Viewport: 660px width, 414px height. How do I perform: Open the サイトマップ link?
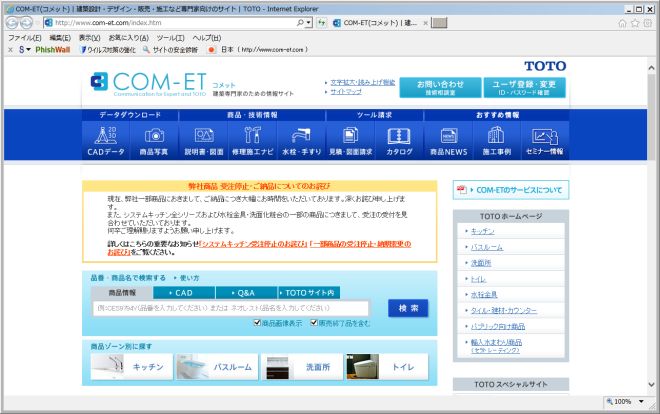pos(346,92)
